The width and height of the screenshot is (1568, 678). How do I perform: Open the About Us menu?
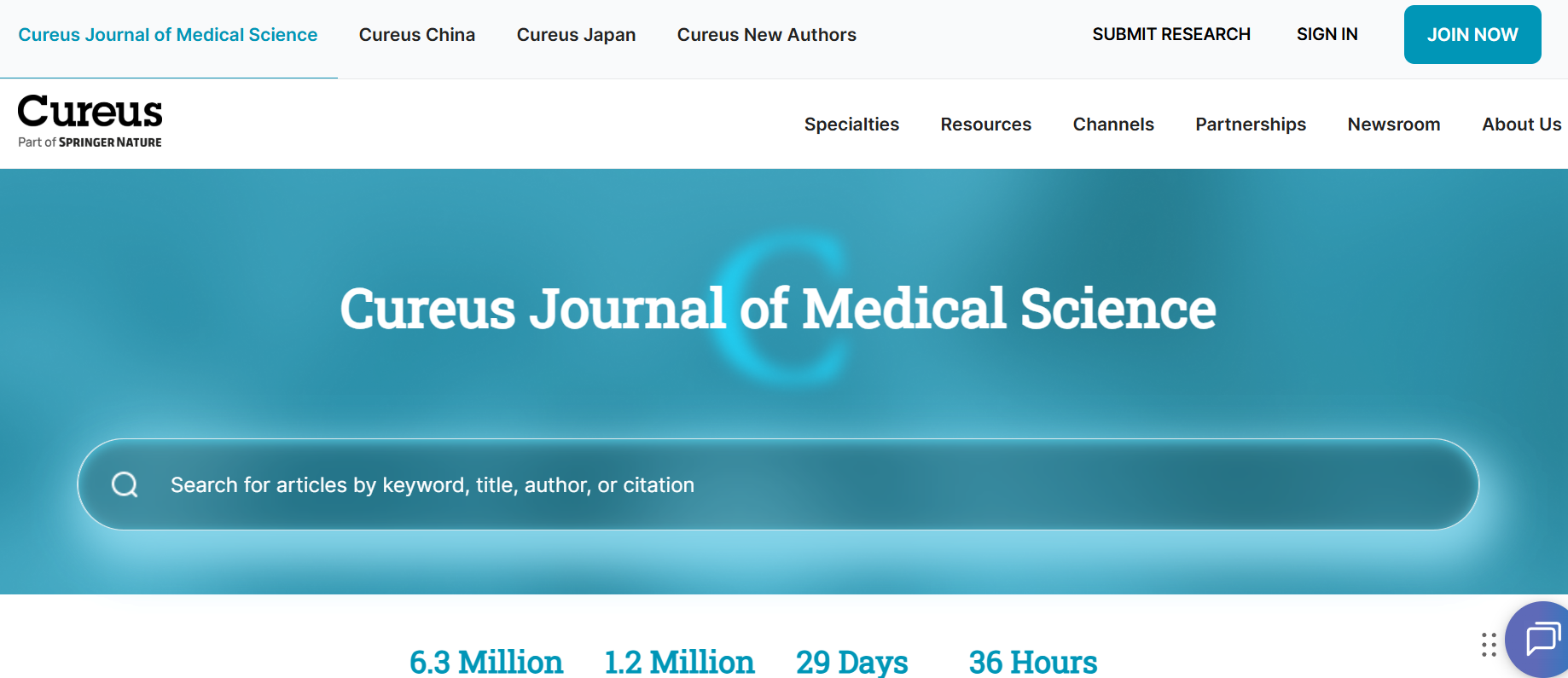1521,125
